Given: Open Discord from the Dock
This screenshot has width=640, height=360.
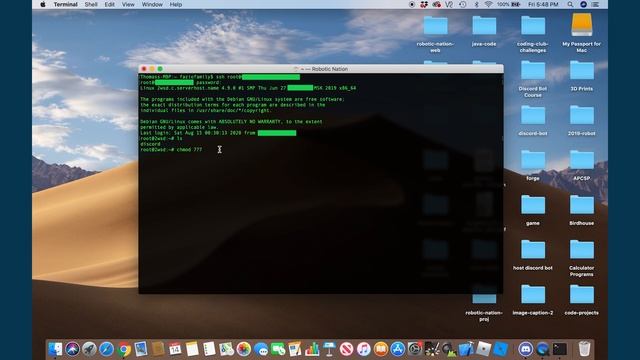Looking at the screenshot, I should click(526, 349).
